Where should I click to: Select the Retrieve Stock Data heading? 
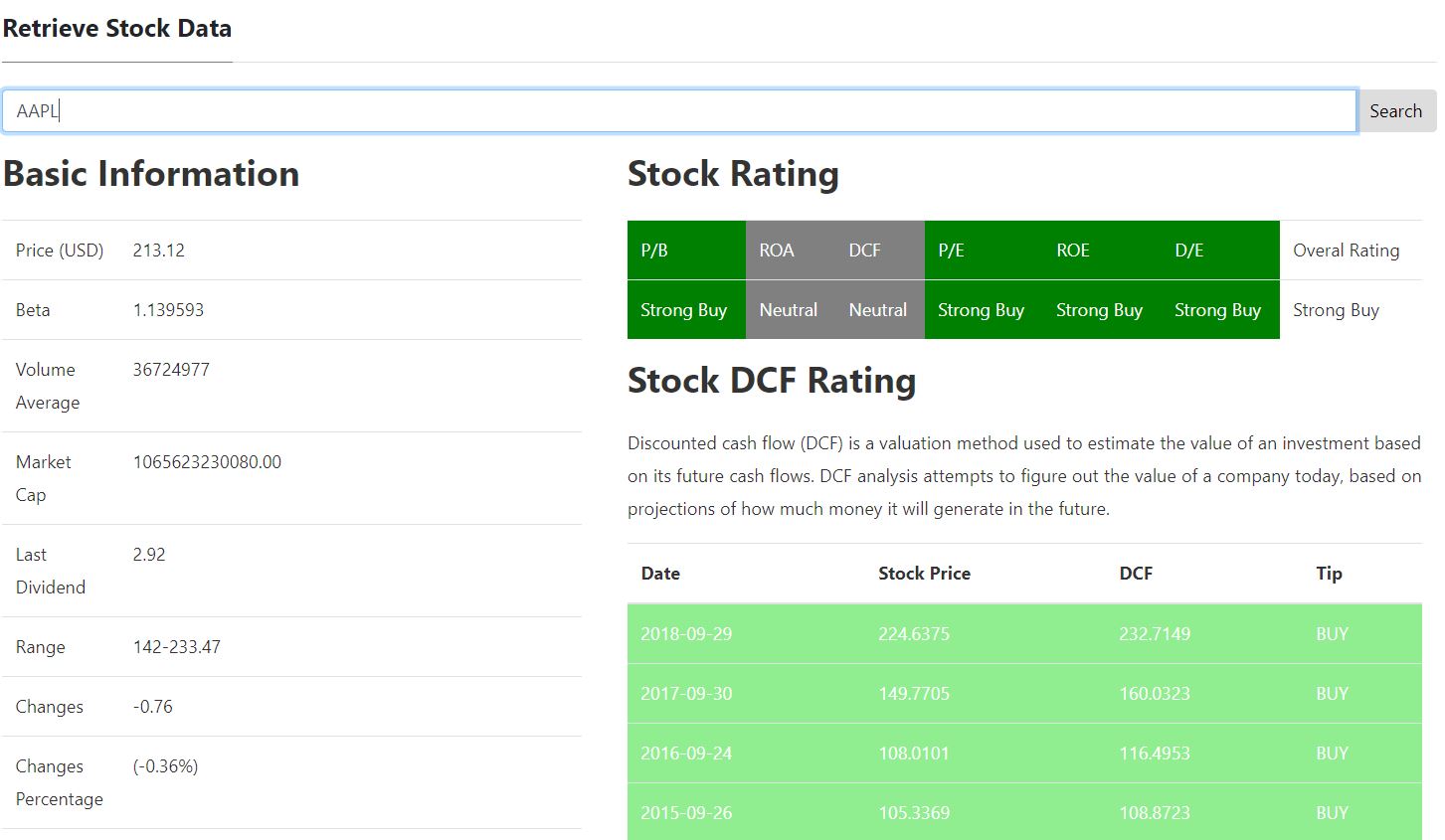[x=117, y=29]
